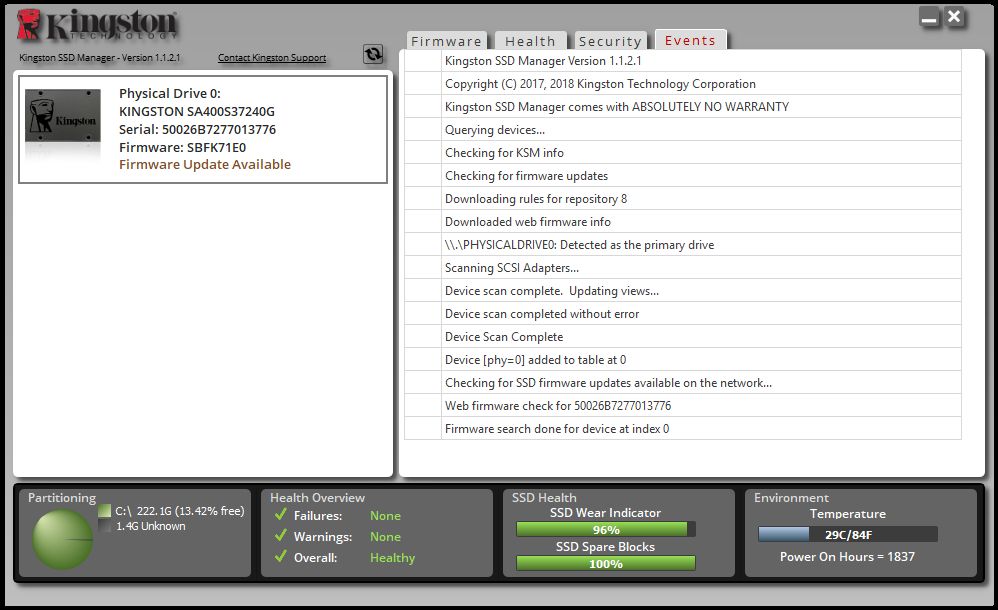Click the C:\ 222.1G (13.42% free) label
The width and height of the screenshot is (998, 610).
pyautogui.click(x=179, y=511)
